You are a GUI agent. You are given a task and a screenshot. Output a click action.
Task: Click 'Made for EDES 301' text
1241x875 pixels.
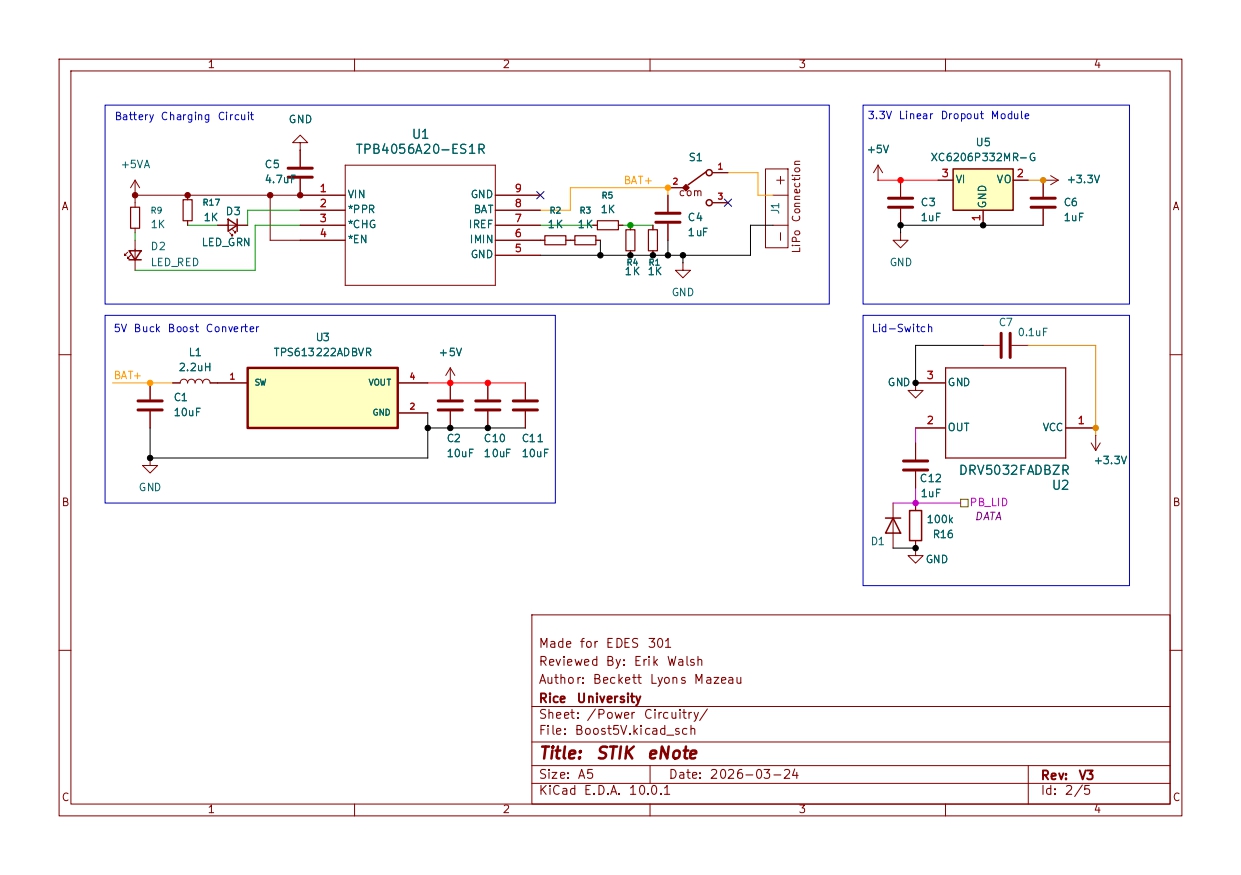(x=605, y=643)
